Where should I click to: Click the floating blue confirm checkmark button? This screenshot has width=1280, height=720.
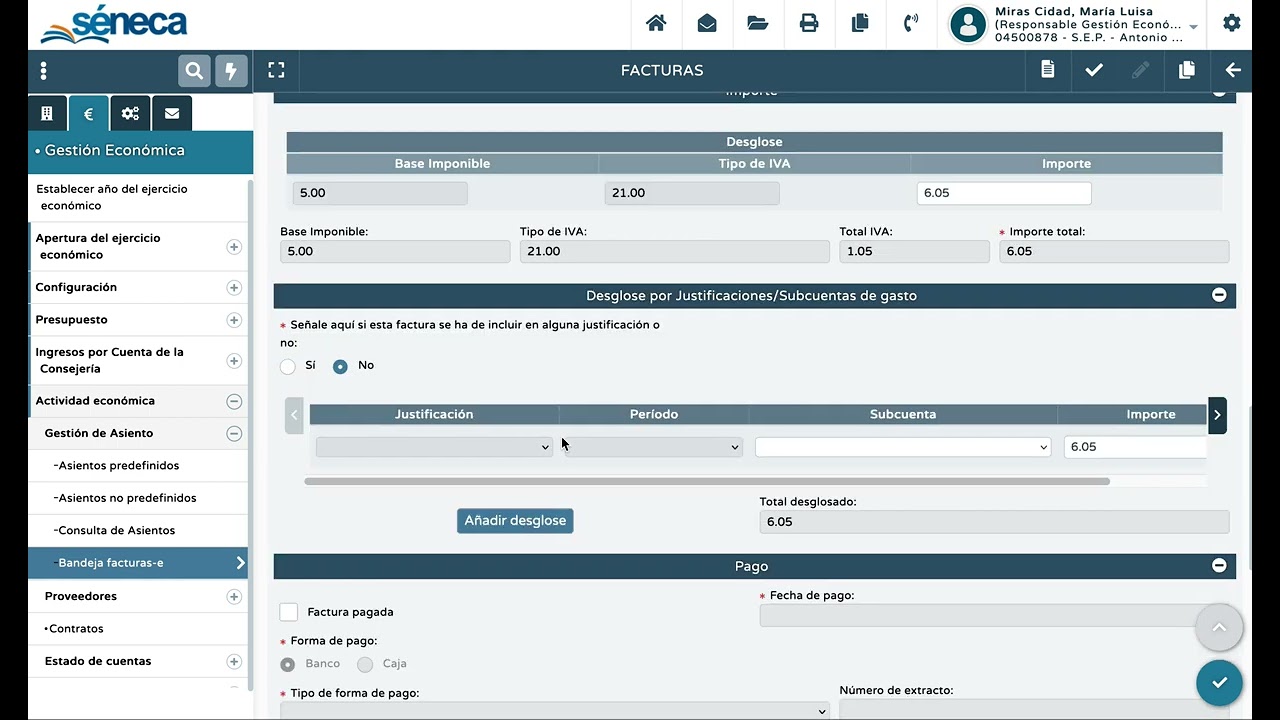click(1219, 683)
